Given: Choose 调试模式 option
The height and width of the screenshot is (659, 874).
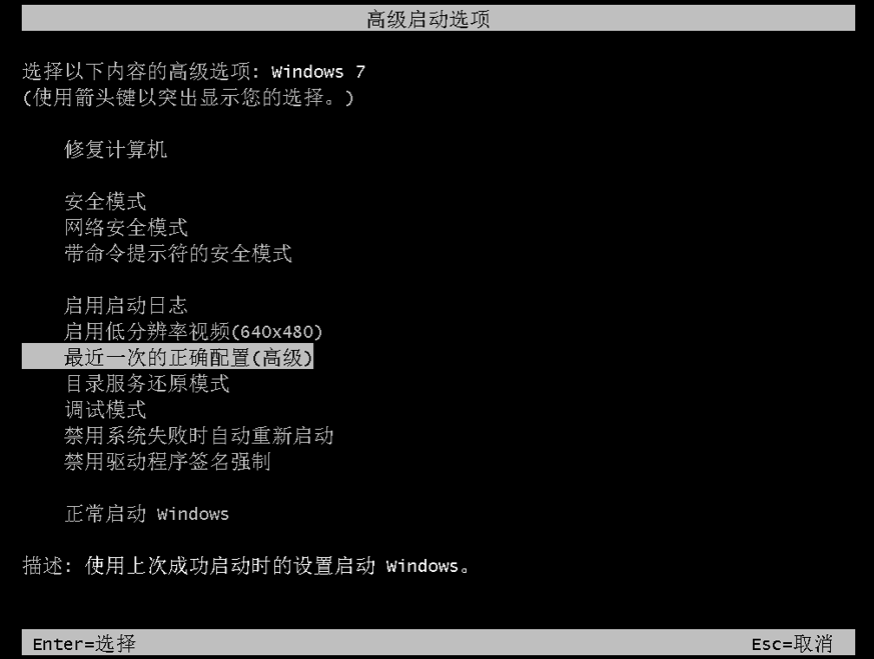Looking at the screenshot, I should coord(105,409).
